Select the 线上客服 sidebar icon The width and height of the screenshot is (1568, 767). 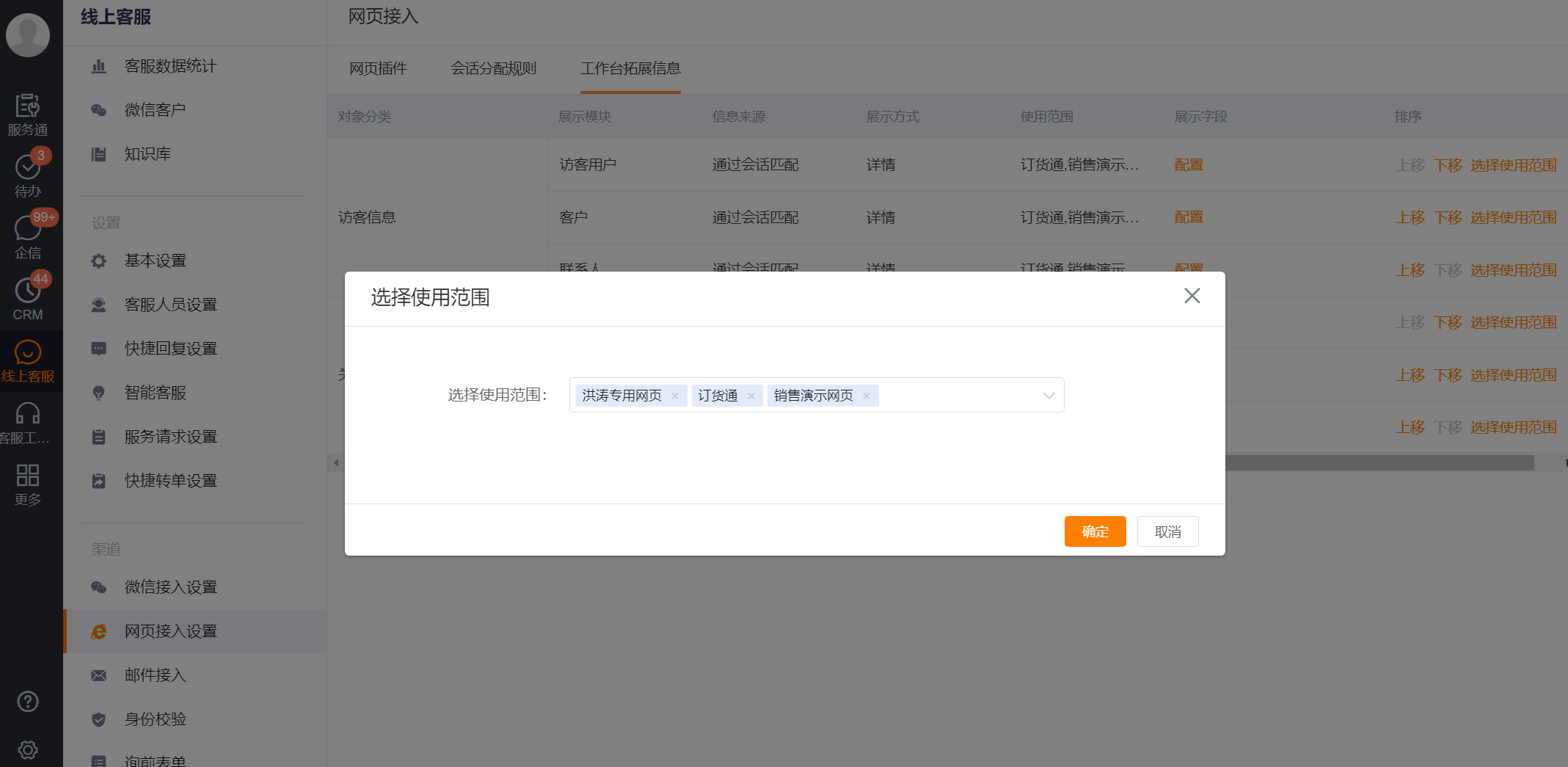tap(28, 361)
